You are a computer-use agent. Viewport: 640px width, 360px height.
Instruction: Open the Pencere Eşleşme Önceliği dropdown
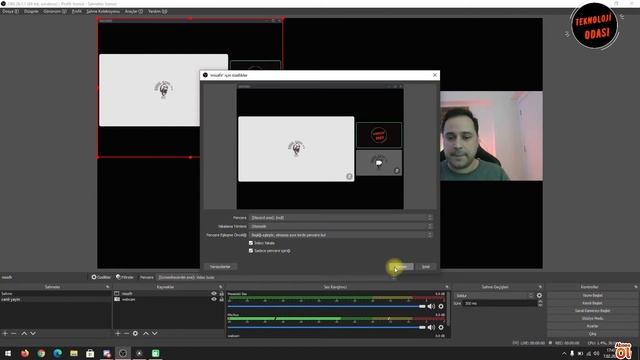point(340,235)
